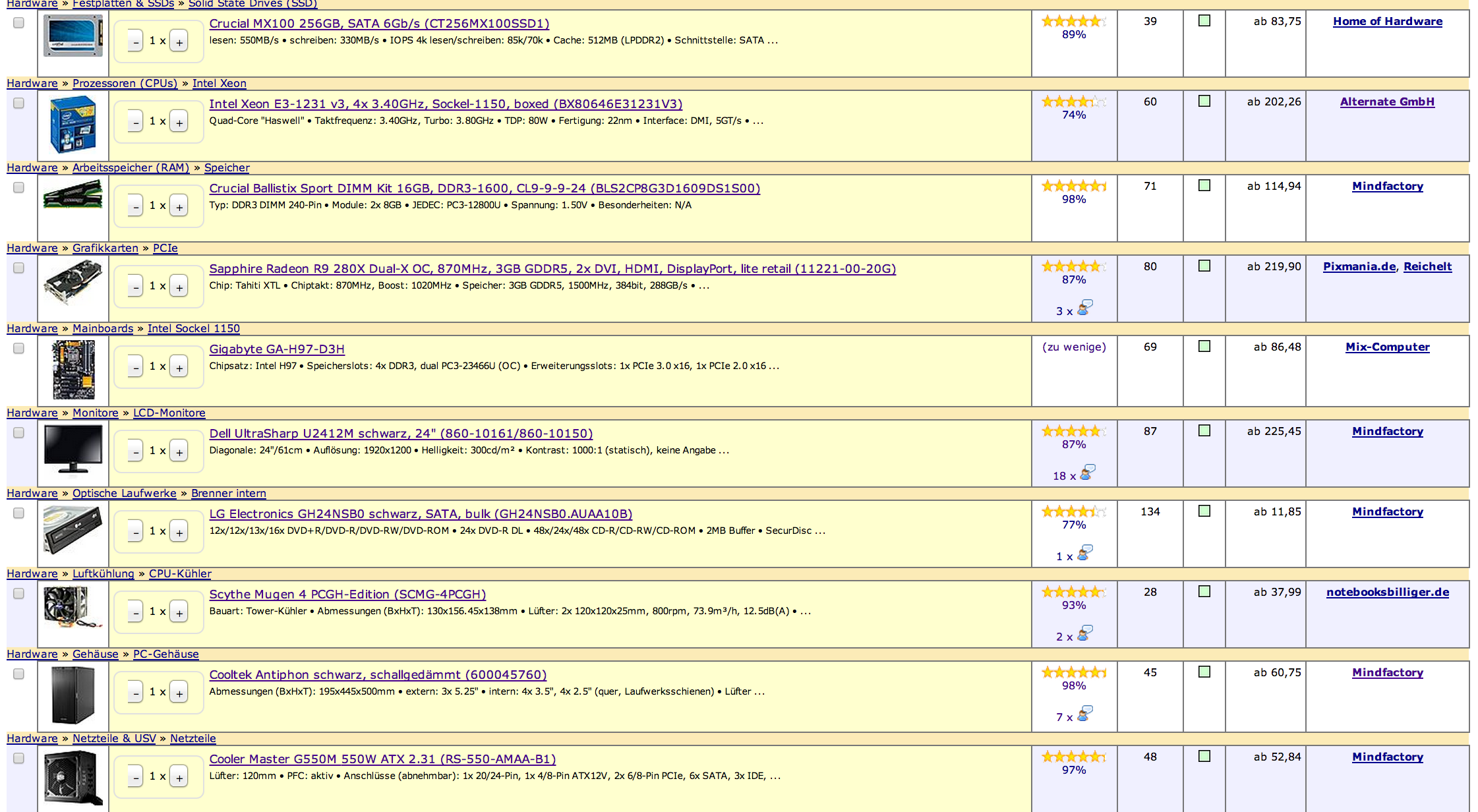
Task: Click comment icon for LG GH24NSB0 drive
Action: coord(1084,553)
